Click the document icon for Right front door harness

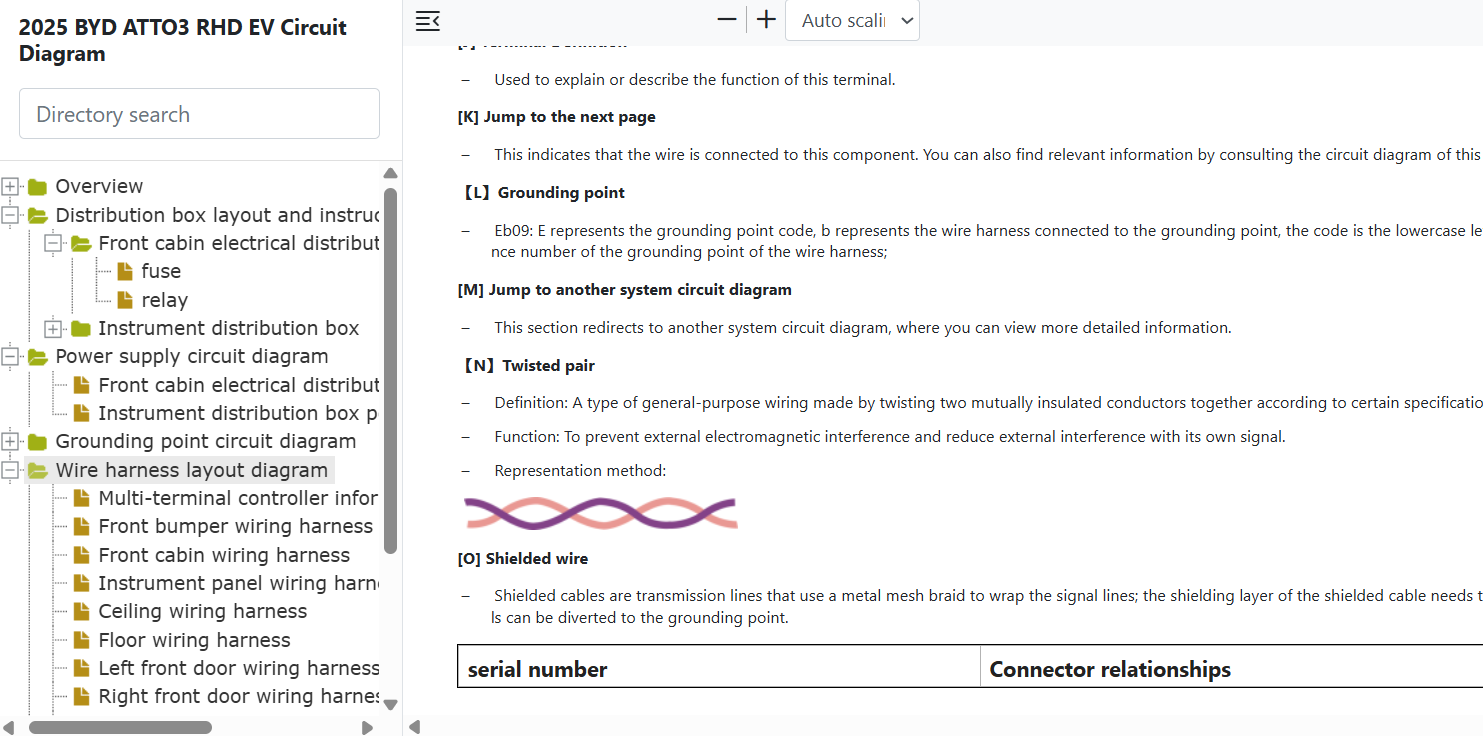click(82, 696)
